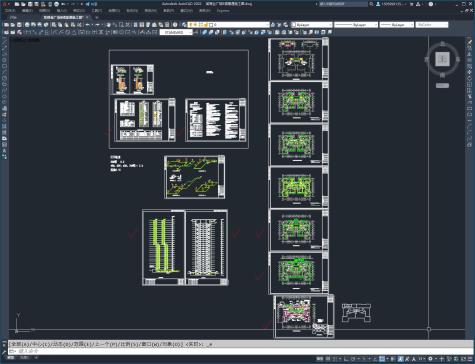Open the Express menu
Screen dimensions: 475x364
(x=223, y=11)
